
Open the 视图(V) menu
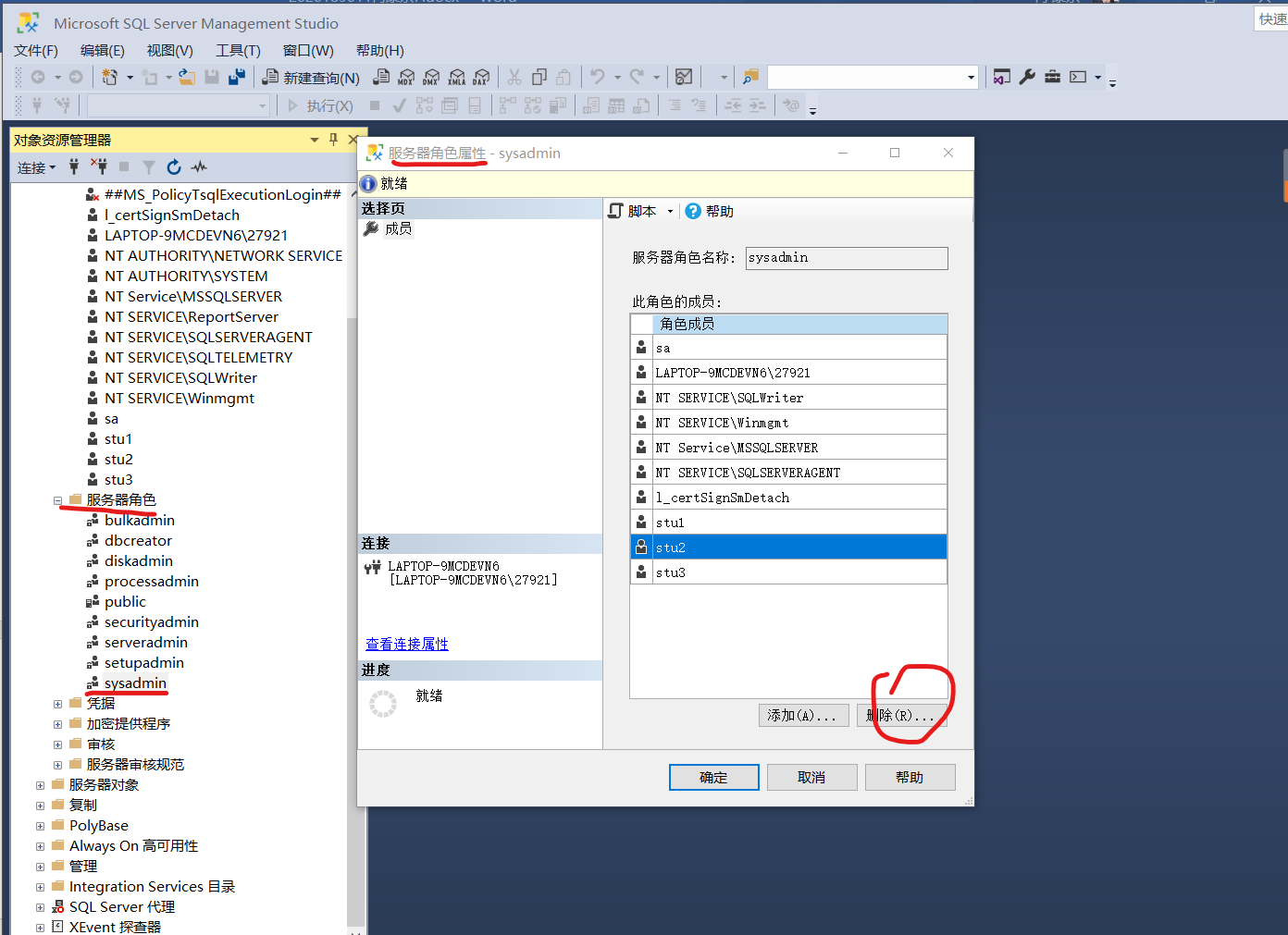(170, 51)
